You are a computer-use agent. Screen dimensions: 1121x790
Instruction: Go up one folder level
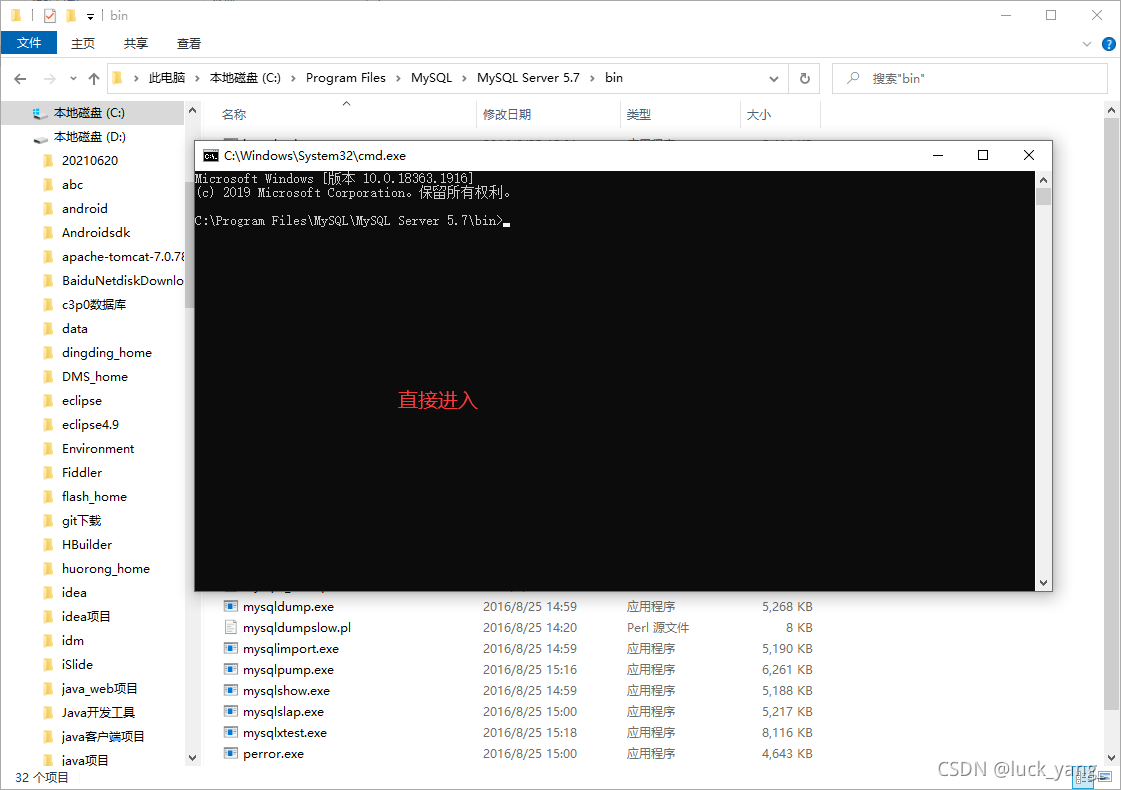pyautogui.click(x=94, y=79)
